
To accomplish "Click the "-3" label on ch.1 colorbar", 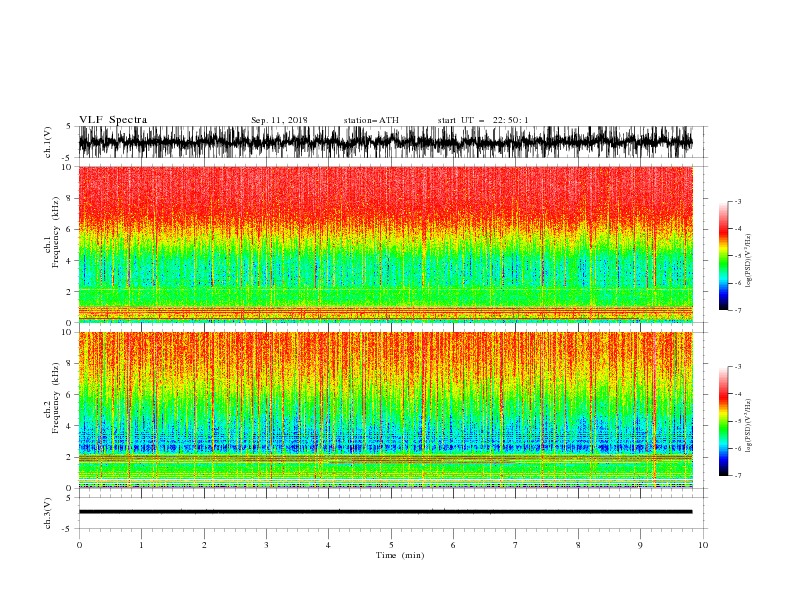I will (x=737, y=201).
